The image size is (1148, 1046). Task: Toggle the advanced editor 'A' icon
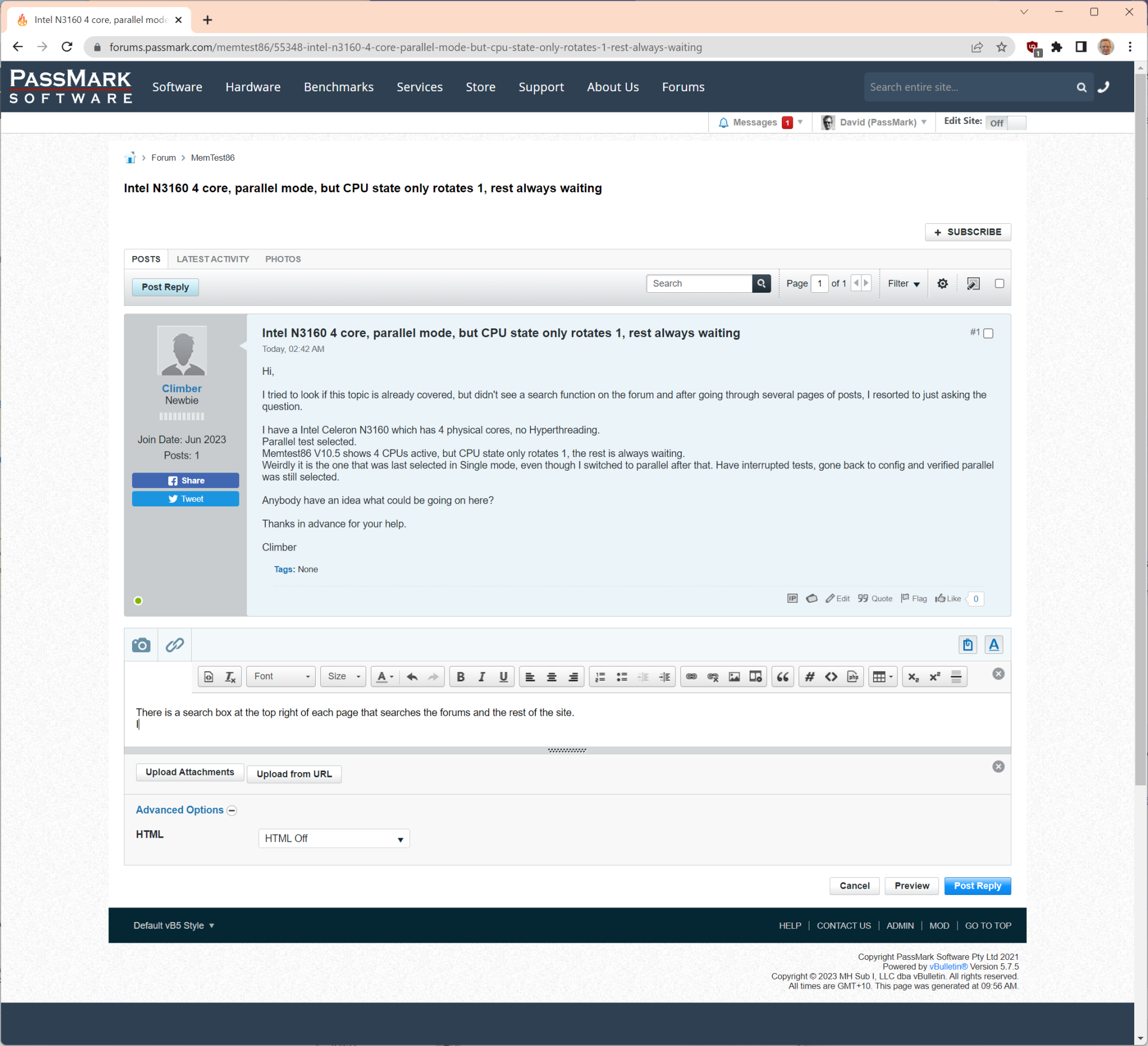pyautogui.click(x=994, y=645)
